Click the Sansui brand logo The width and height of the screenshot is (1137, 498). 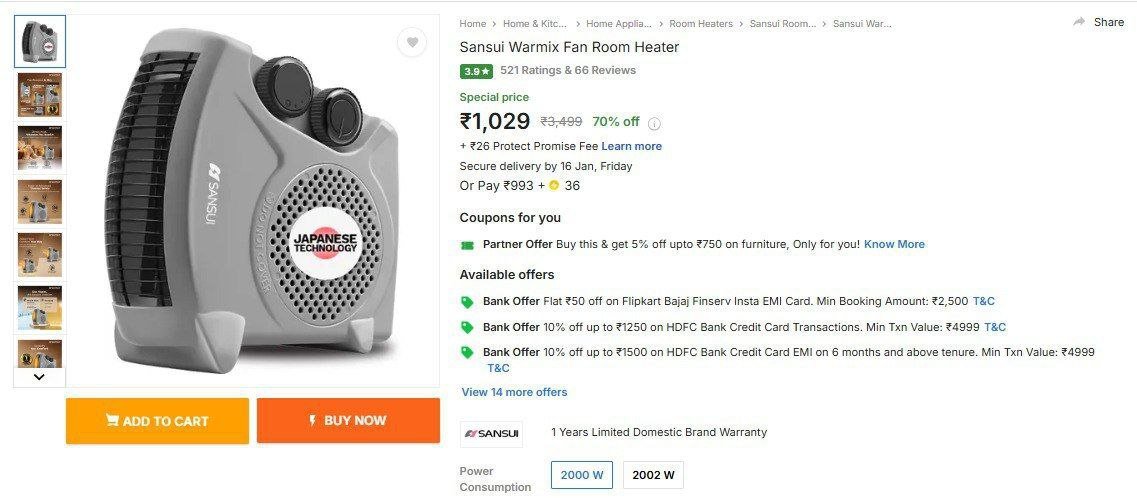tap(491, 433)
